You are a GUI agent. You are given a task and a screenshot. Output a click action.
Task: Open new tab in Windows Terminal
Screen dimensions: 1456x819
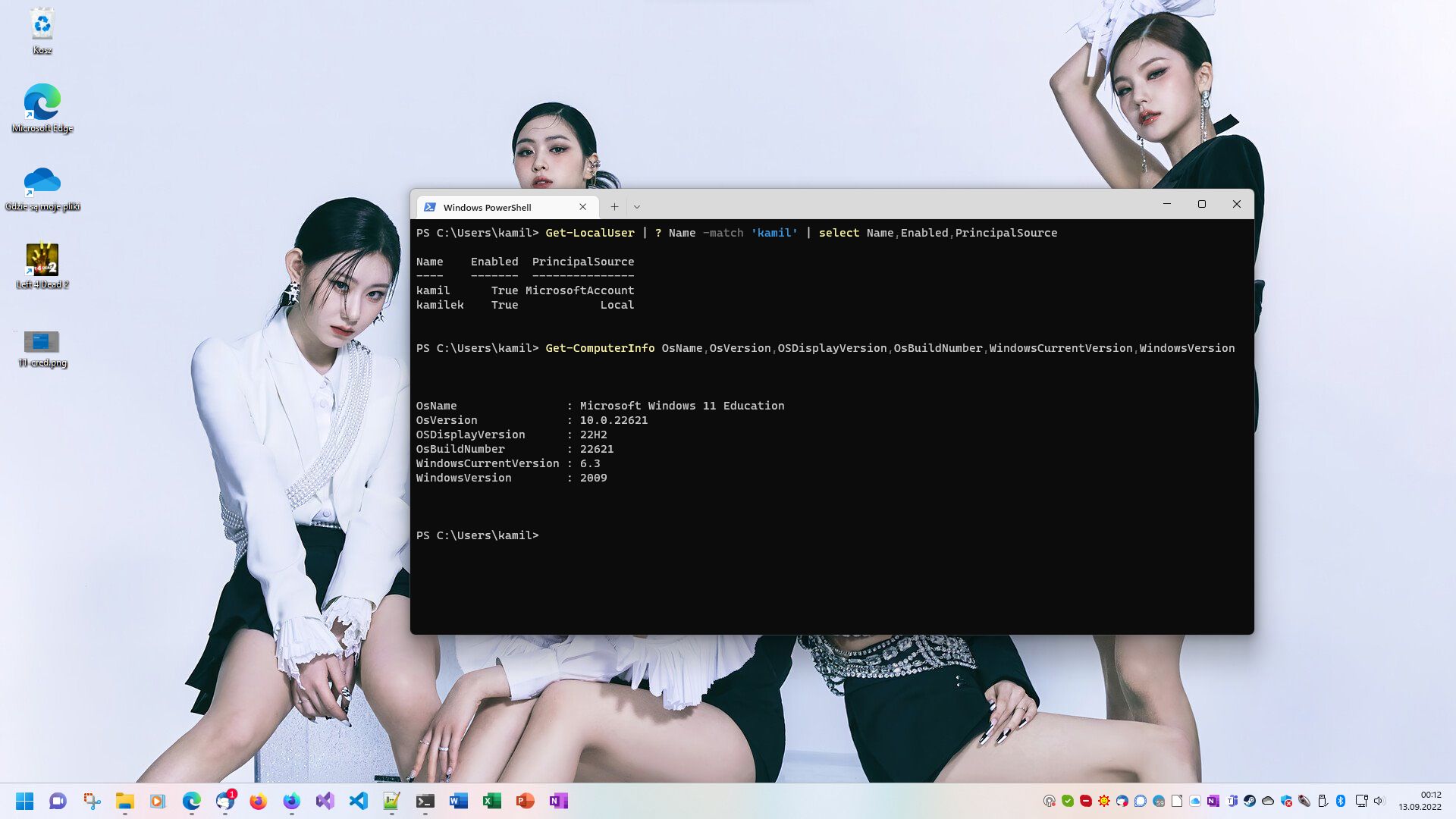tap(614, 206)
